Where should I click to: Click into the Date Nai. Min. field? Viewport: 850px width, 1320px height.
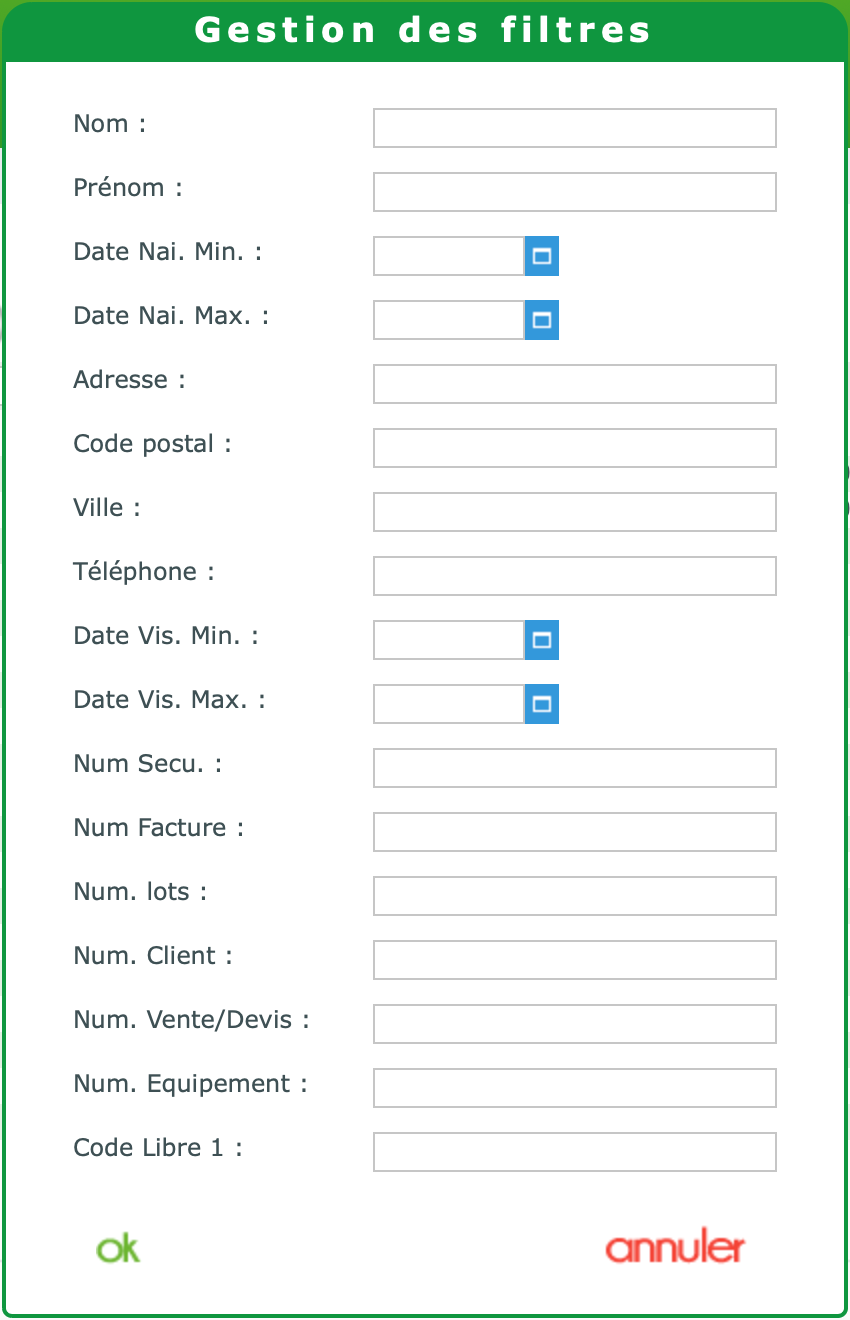pyautogui.click(x=449, y=256)
